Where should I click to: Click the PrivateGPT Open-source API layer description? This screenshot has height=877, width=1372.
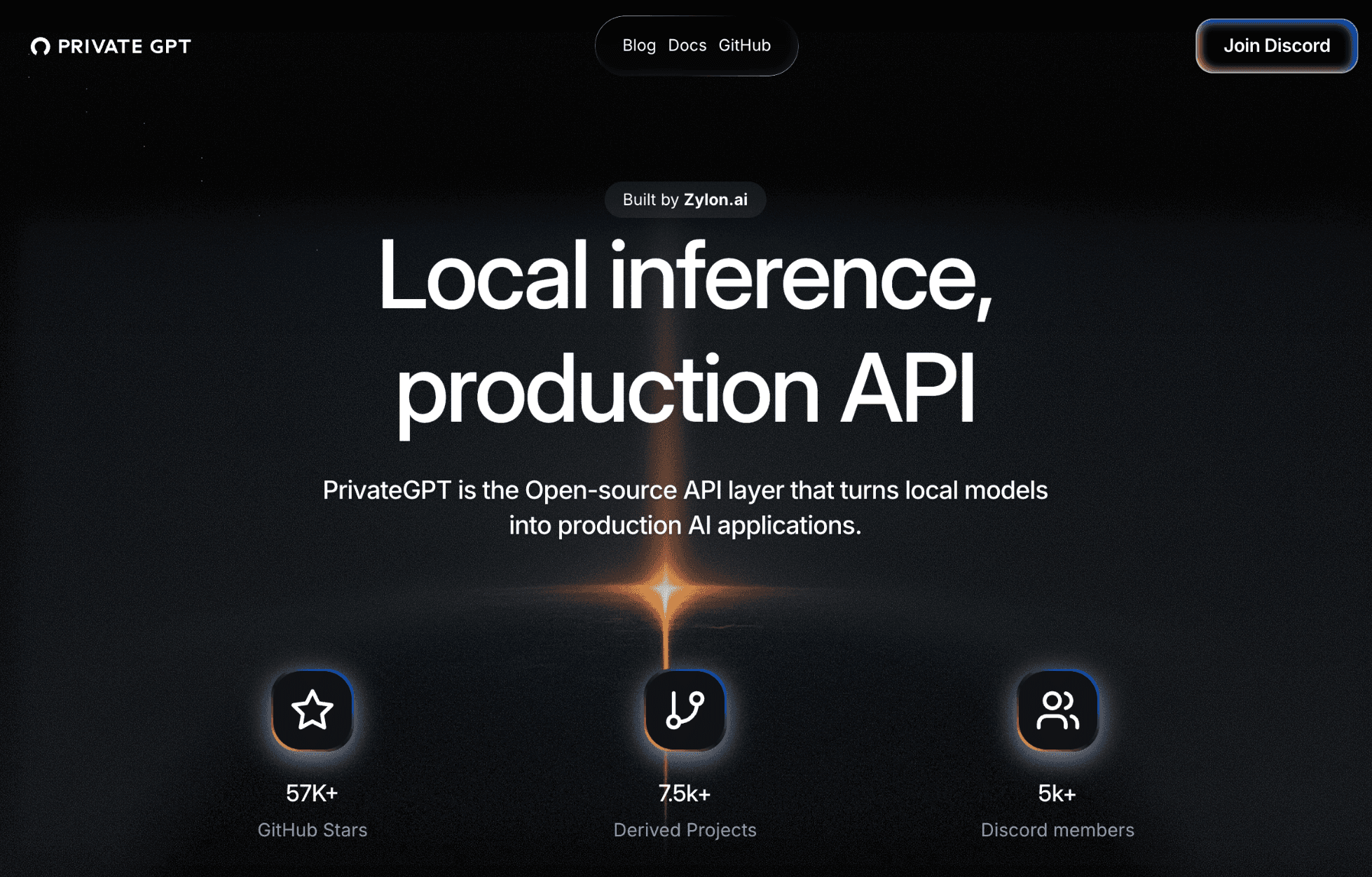[685, 507]
